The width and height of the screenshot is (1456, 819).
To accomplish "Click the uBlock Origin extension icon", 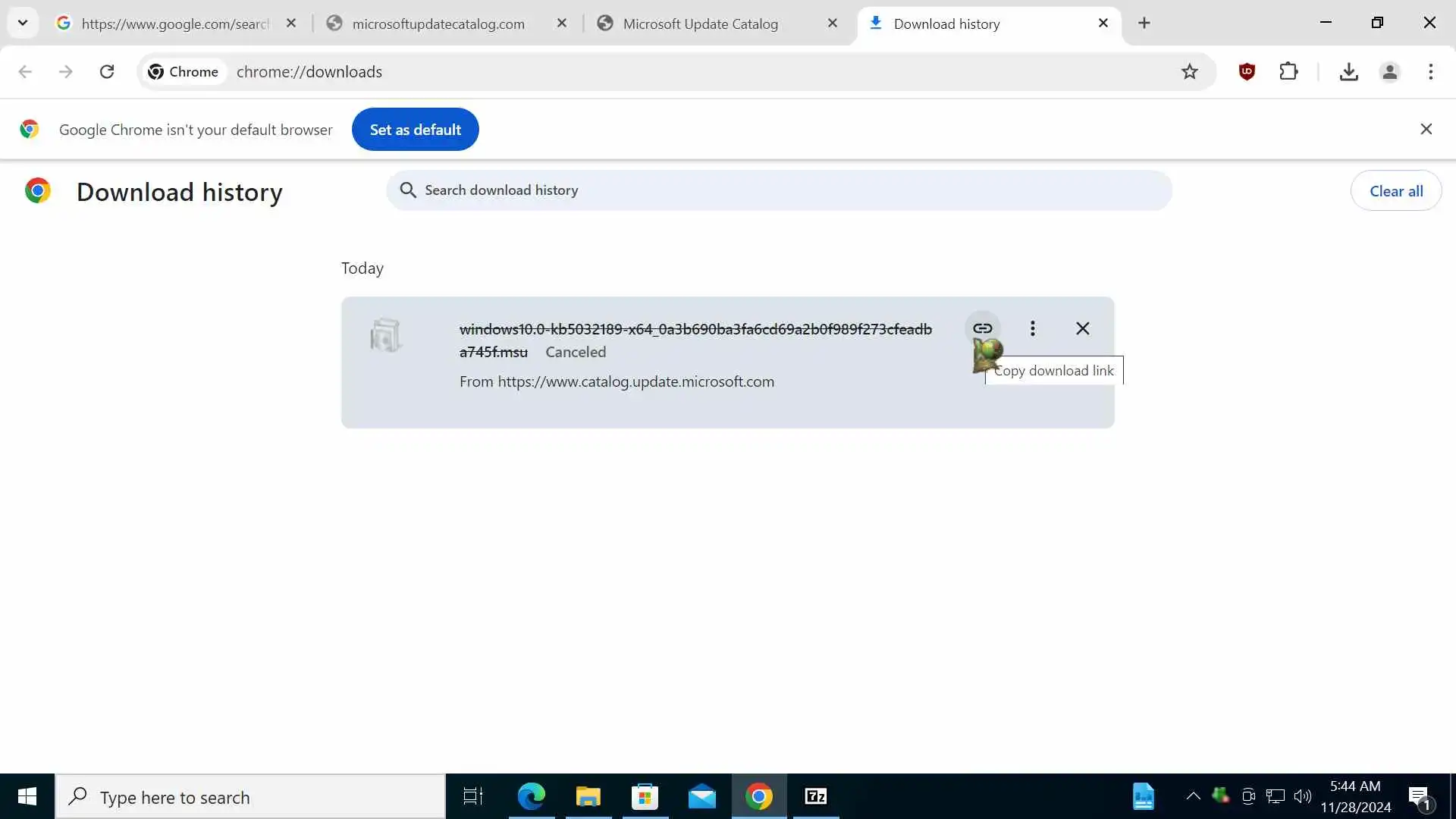I will click(1247, 72).
